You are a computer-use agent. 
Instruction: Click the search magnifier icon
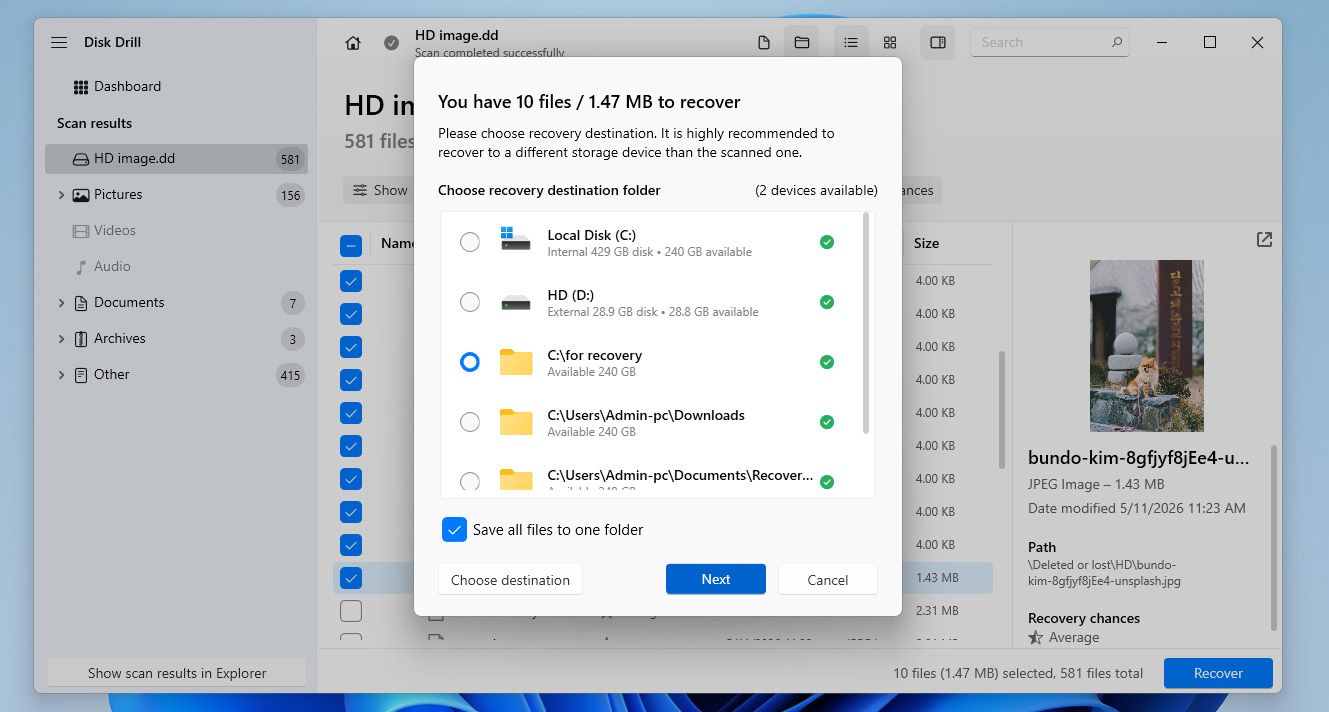1117,43
